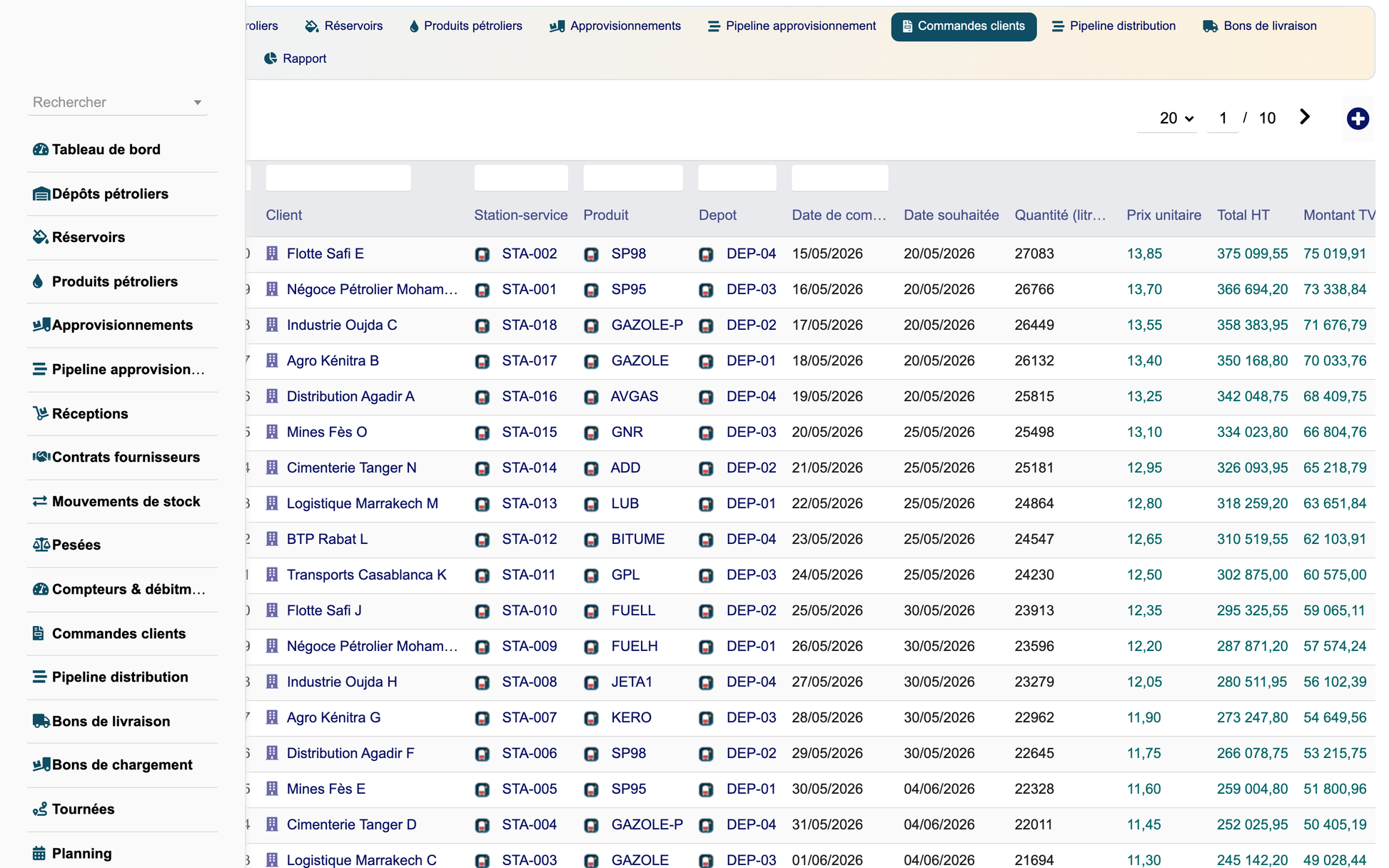
Task: Click the Produit column filter field
Action: [633, 178]
